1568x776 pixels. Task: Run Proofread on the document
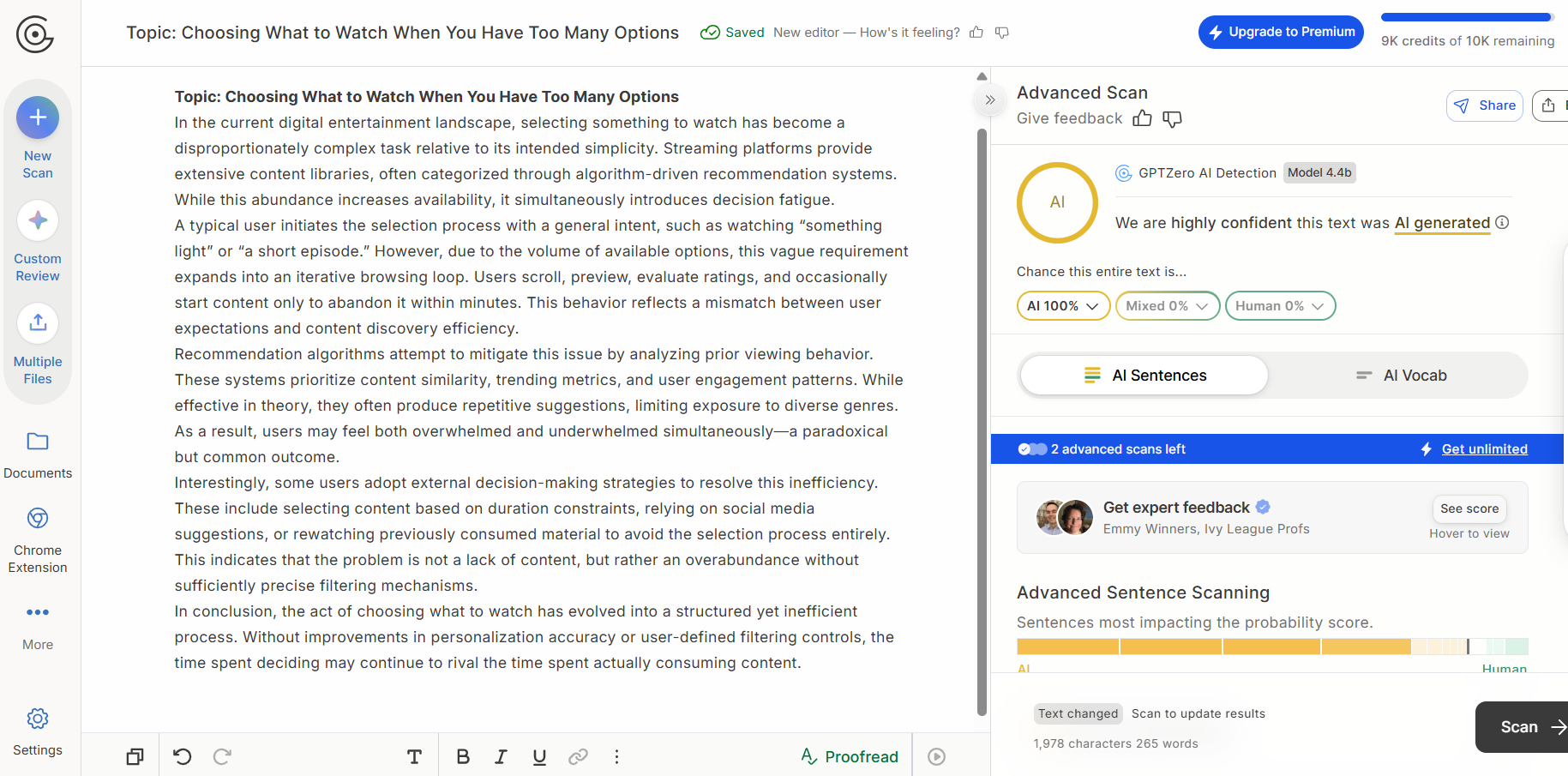click(x=850, y=756)
